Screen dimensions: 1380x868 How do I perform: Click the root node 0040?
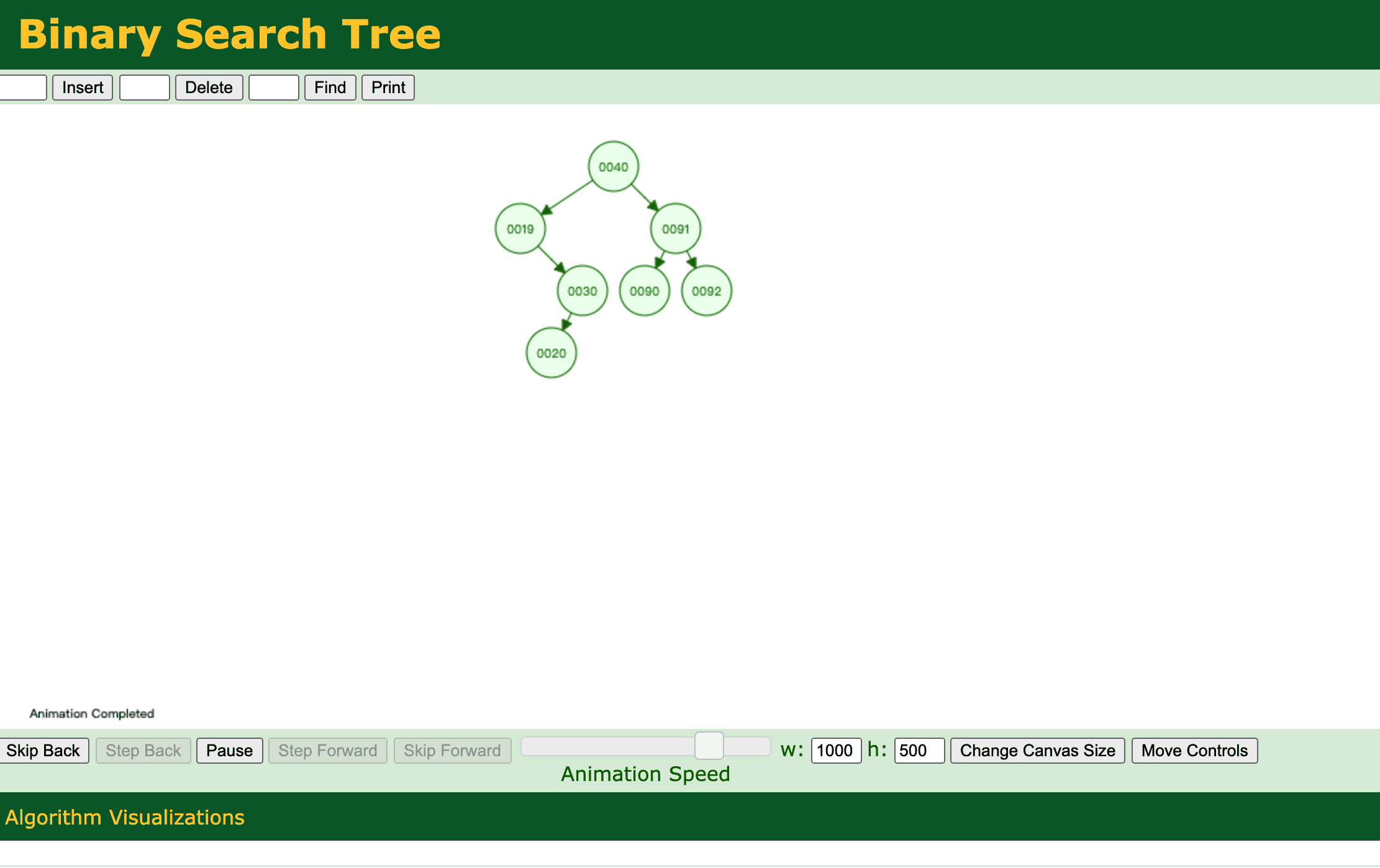[x=613, y=166]
